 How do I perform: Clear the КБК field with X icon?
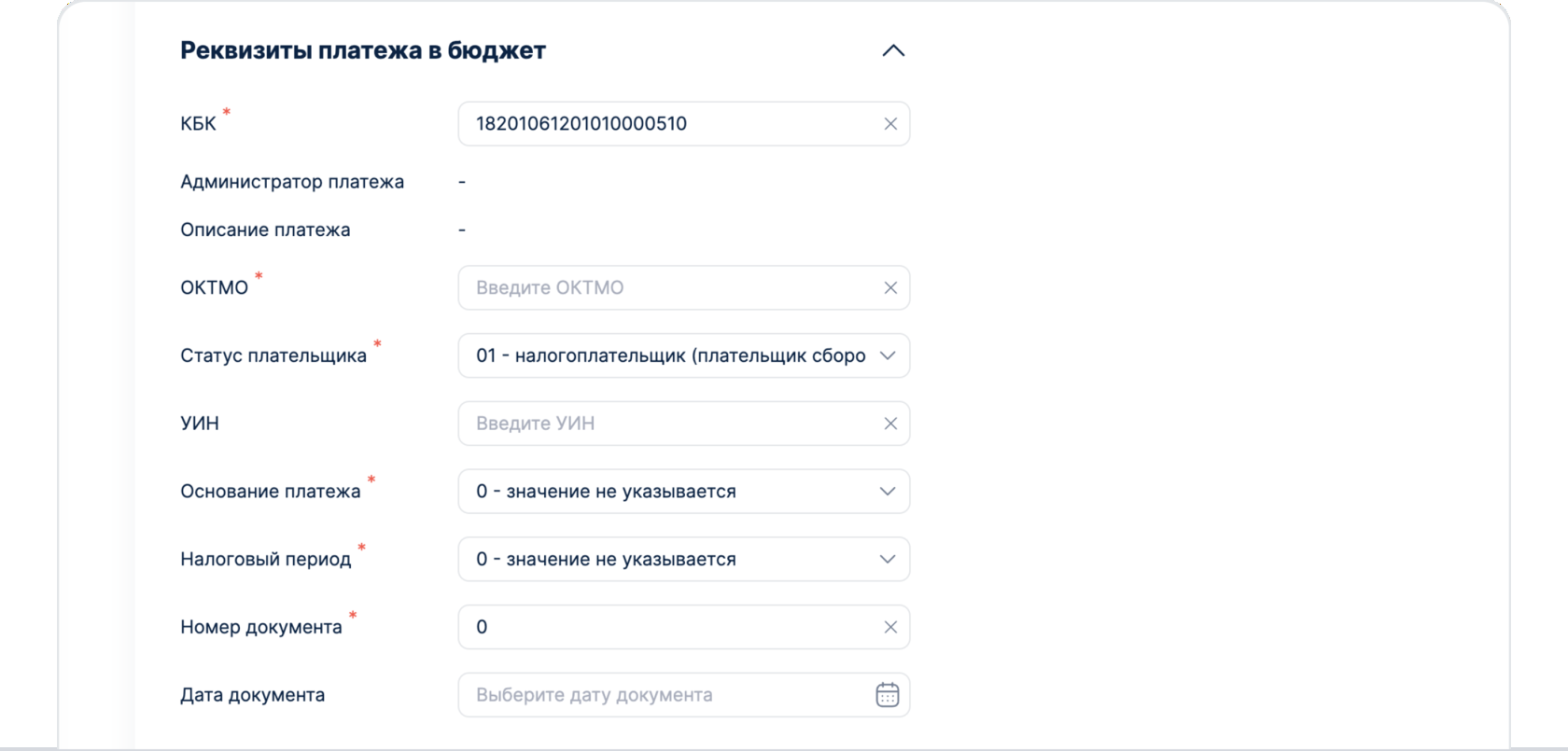click(890, 124)
